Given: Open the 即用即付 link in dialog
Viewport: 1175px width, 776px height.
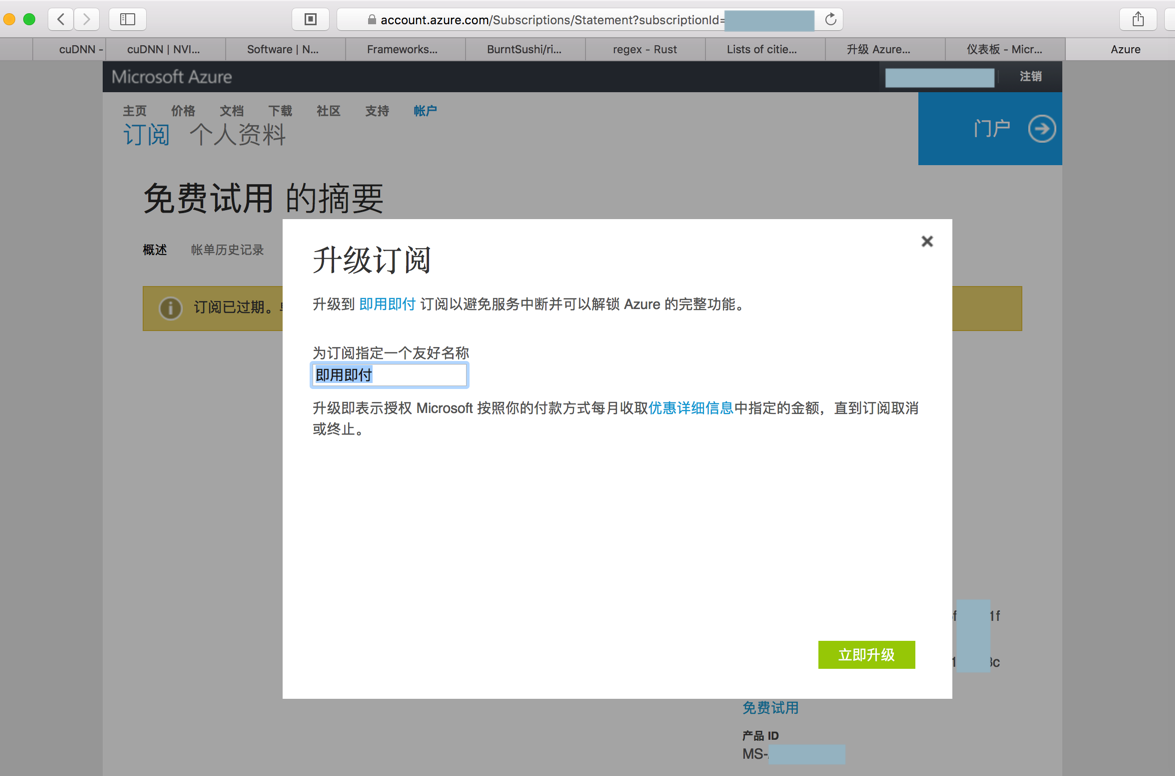Looking at the screenshot, I should pos(387,304).
